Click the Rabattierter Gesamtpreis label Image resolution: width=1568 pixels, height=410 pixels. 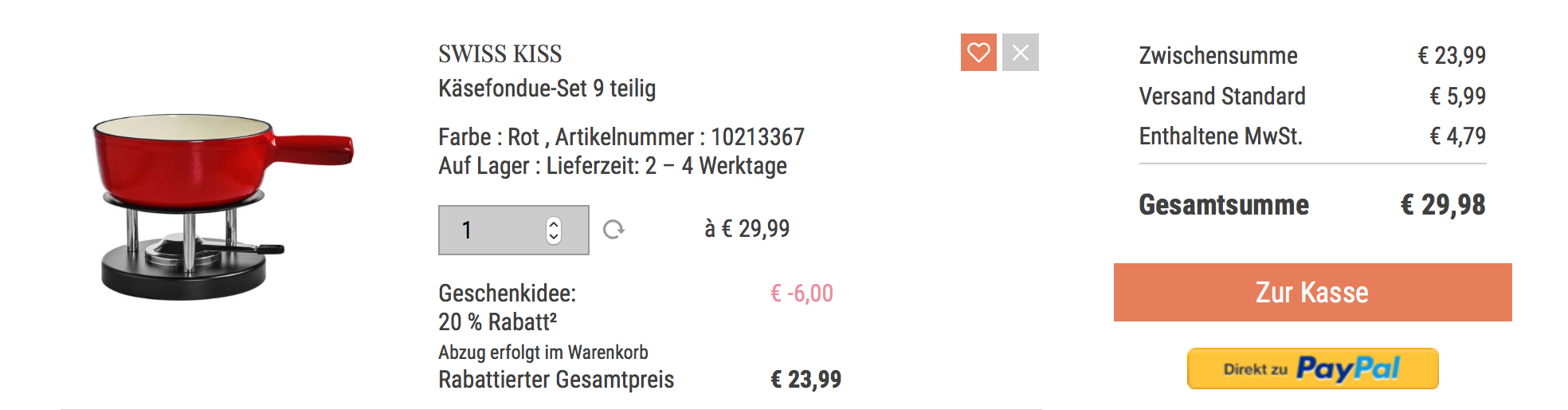tap(556, 380)
